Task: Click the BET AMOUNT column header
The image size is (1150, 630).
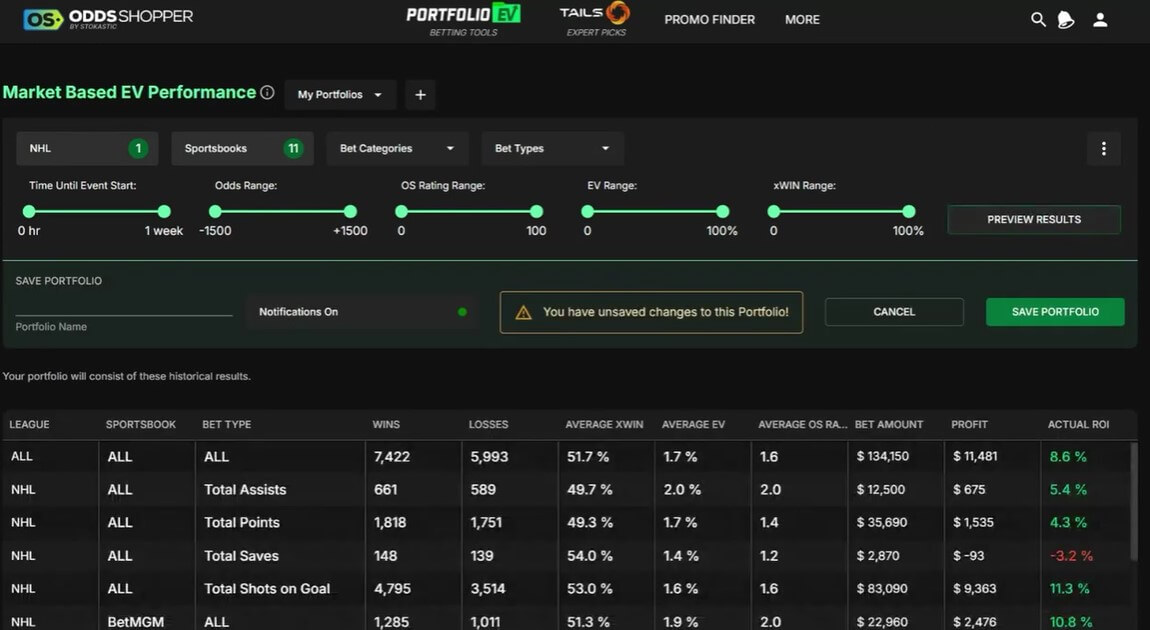Action: point(889,425)
